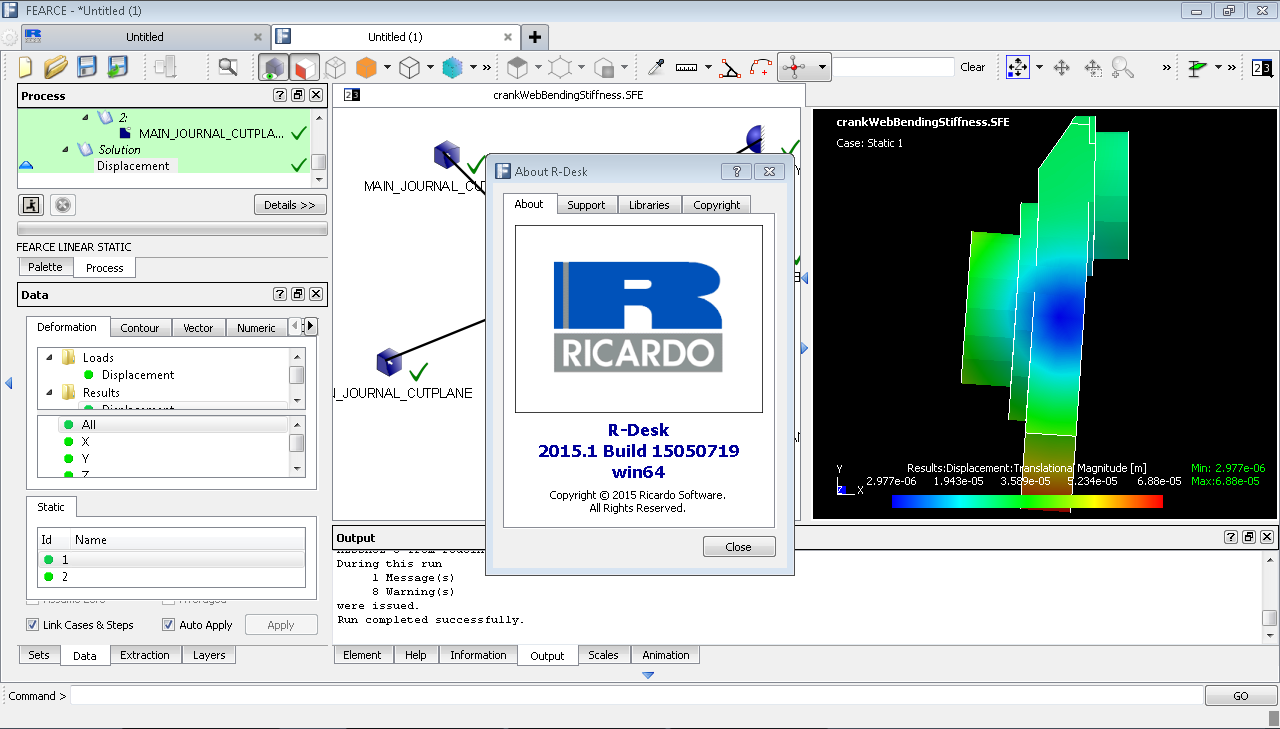The width and height of the screenshot is (1280, 729).
Task: Click the hexagon node selection icon
Action: 560,67
